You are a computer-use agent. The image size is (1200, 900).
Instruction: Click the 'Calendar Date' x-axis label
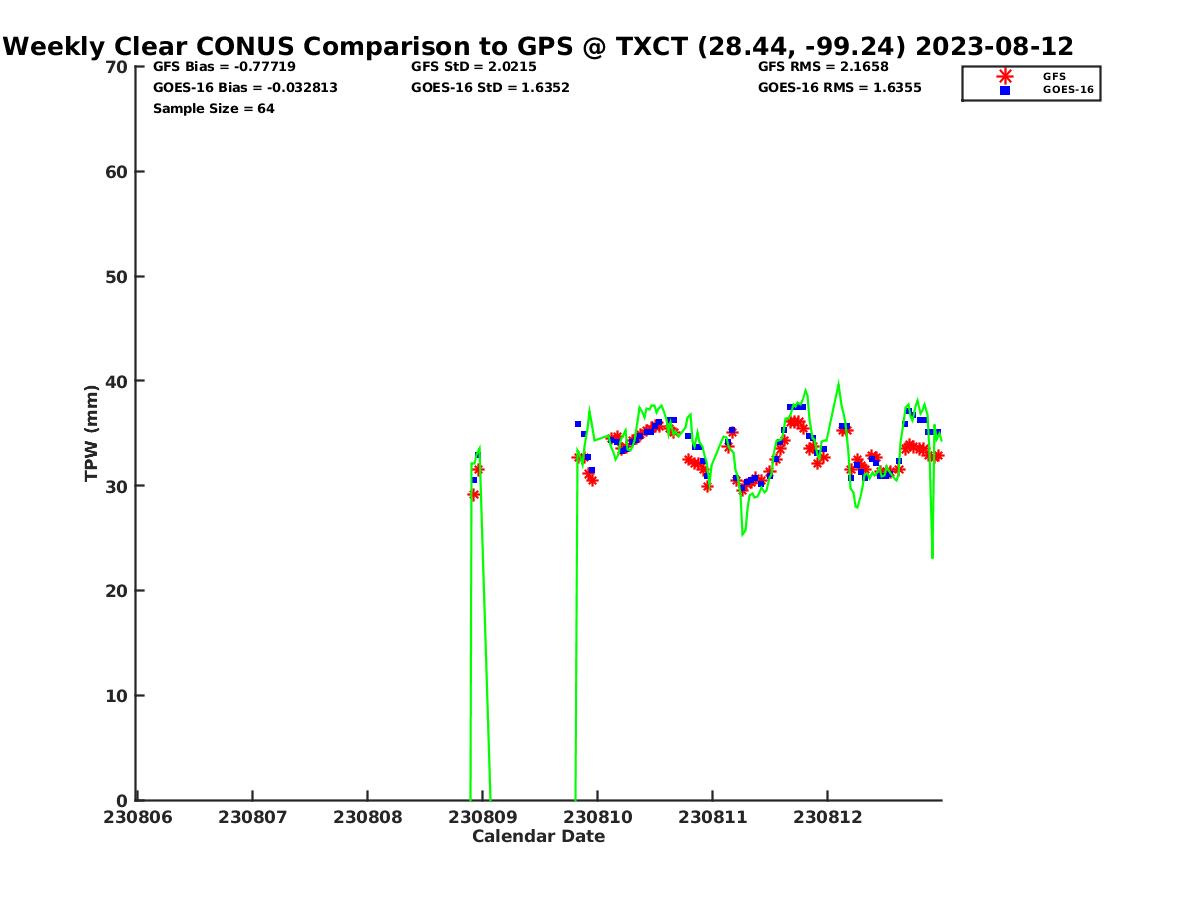(x=538, y=836)
